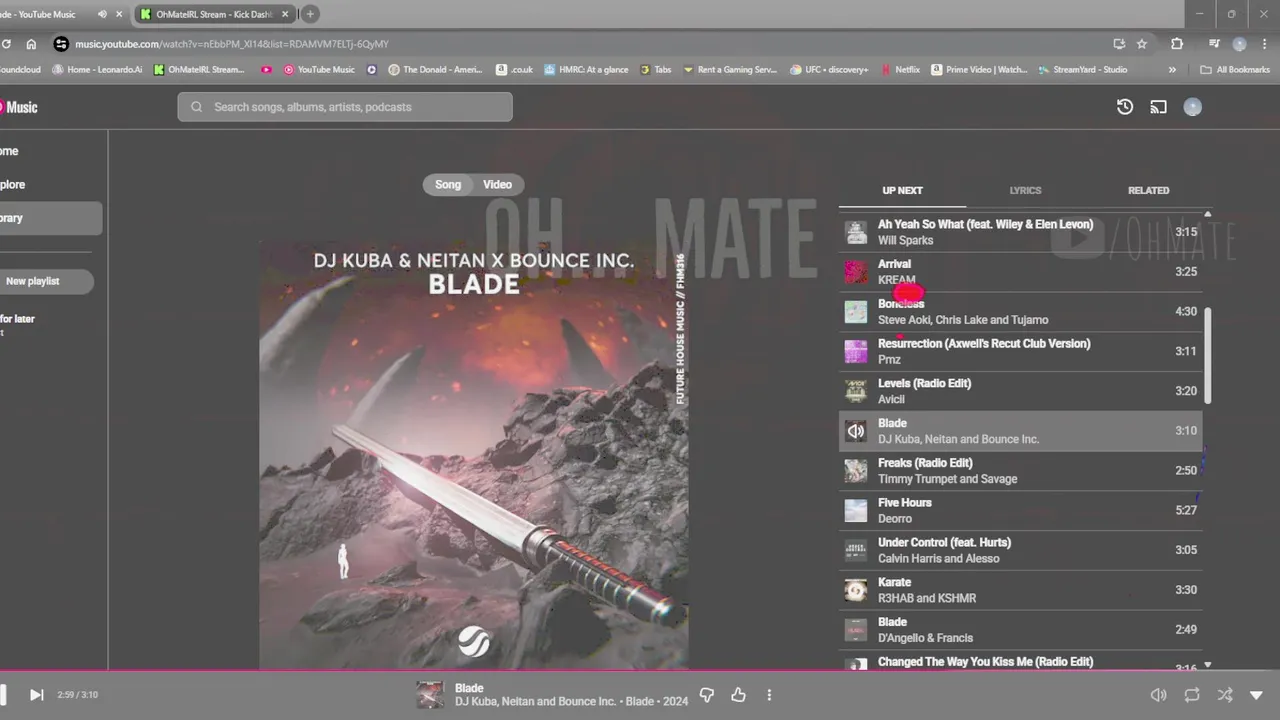Collapse the player page arrow
The image size is (1280, 720).
(1256, 695)
